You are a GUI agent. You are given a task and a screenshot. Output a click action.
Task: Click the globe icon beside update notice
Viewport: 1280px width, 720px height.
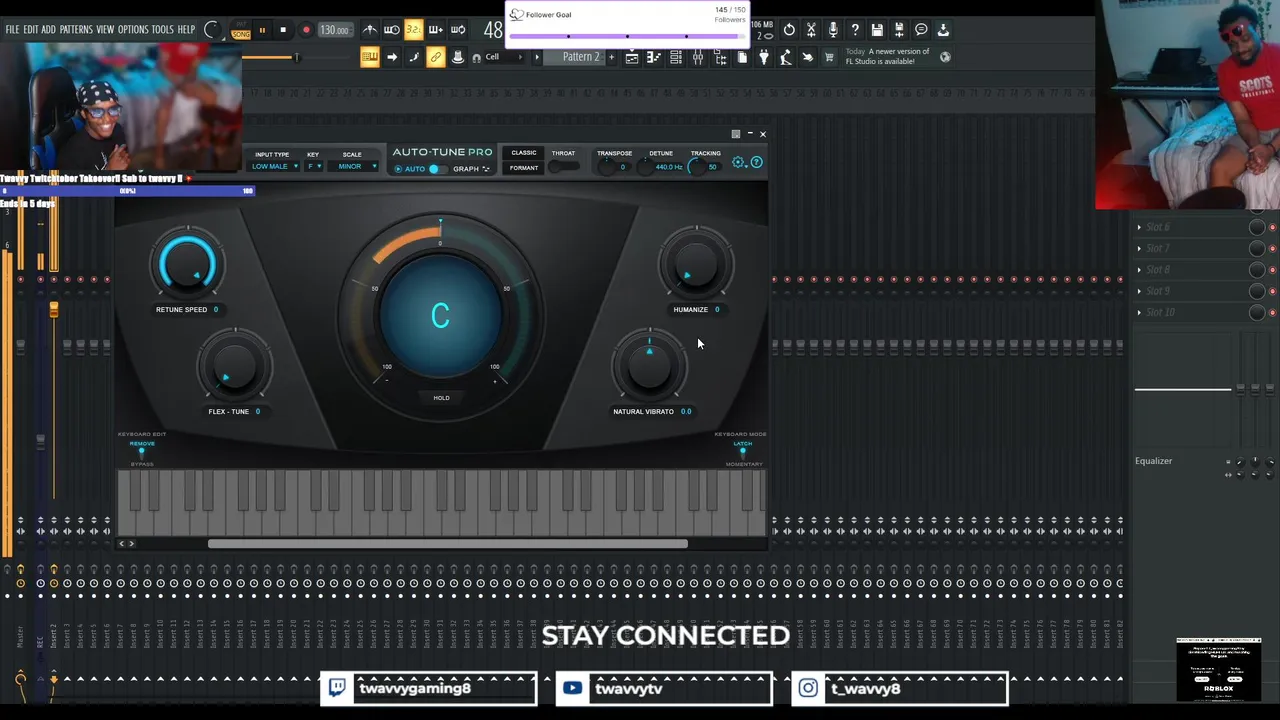945,57
